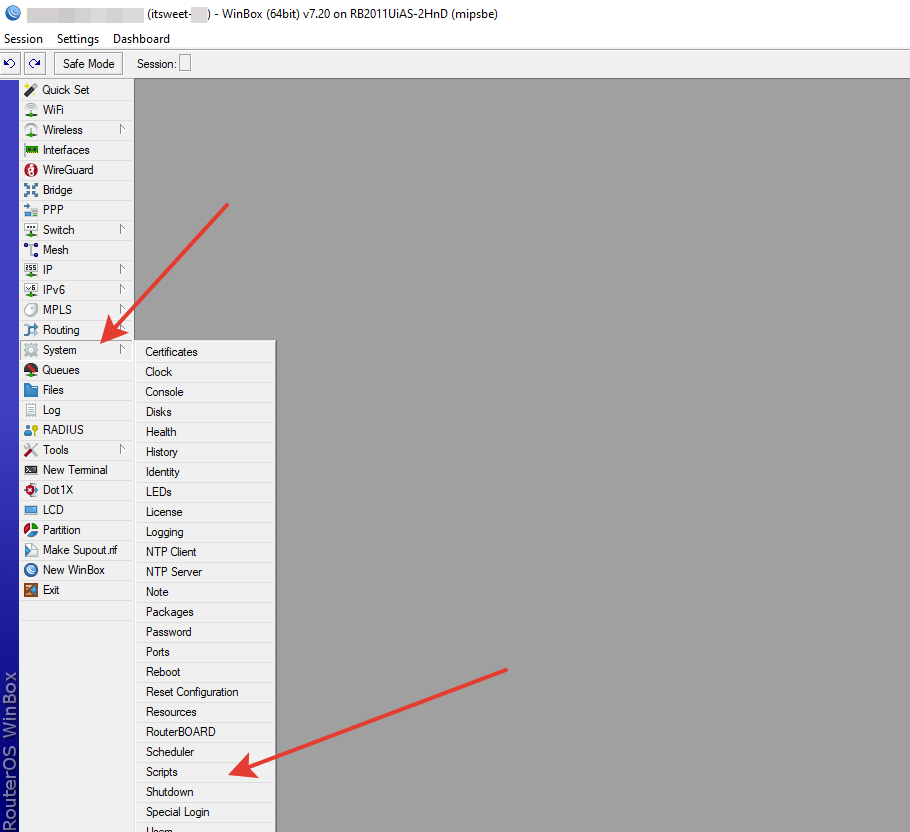The height and width of the screenshot is (832, 910).
Task: Click the RADIUS users icon
Action: 31,430
